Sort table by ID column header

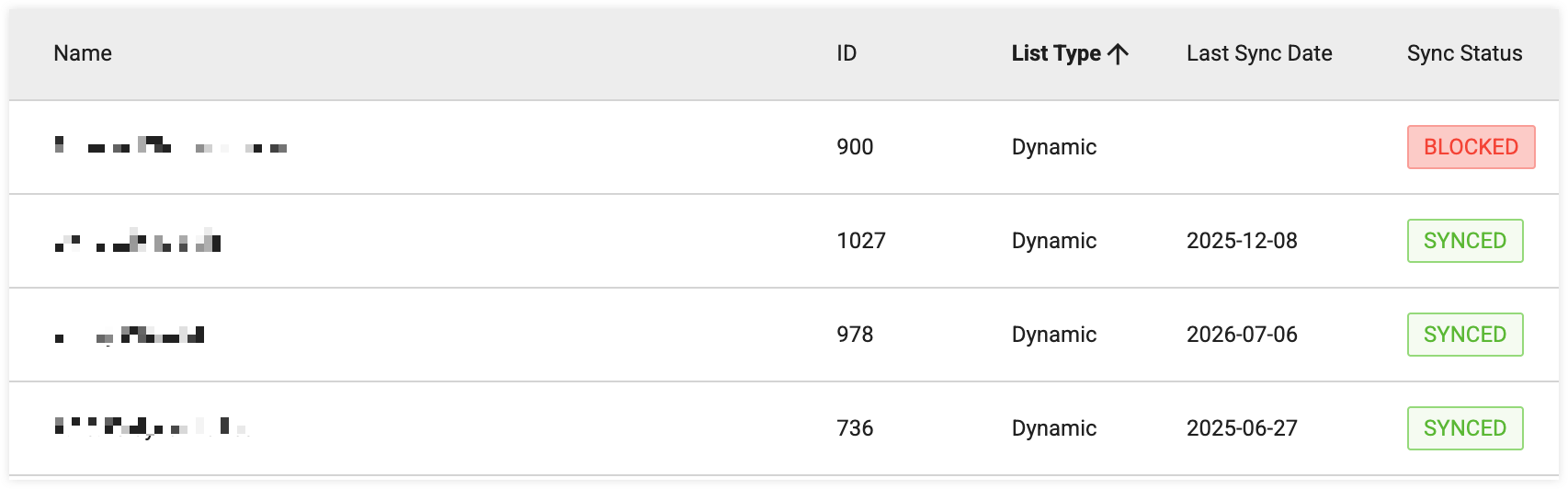tap(846, 53)
